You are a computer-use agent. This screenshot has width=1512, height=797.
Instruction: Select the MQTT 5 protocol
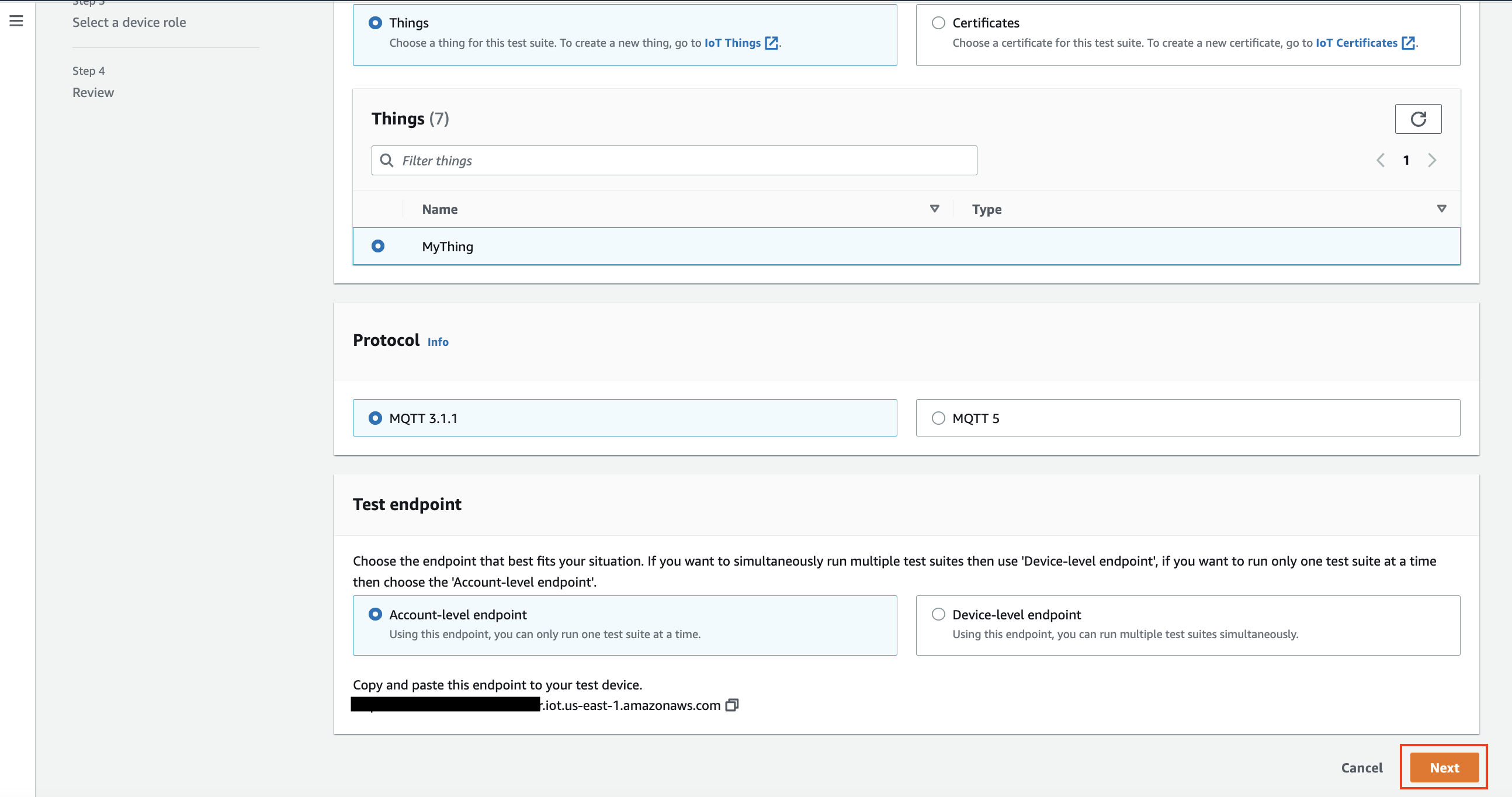[x=938, y=418]
